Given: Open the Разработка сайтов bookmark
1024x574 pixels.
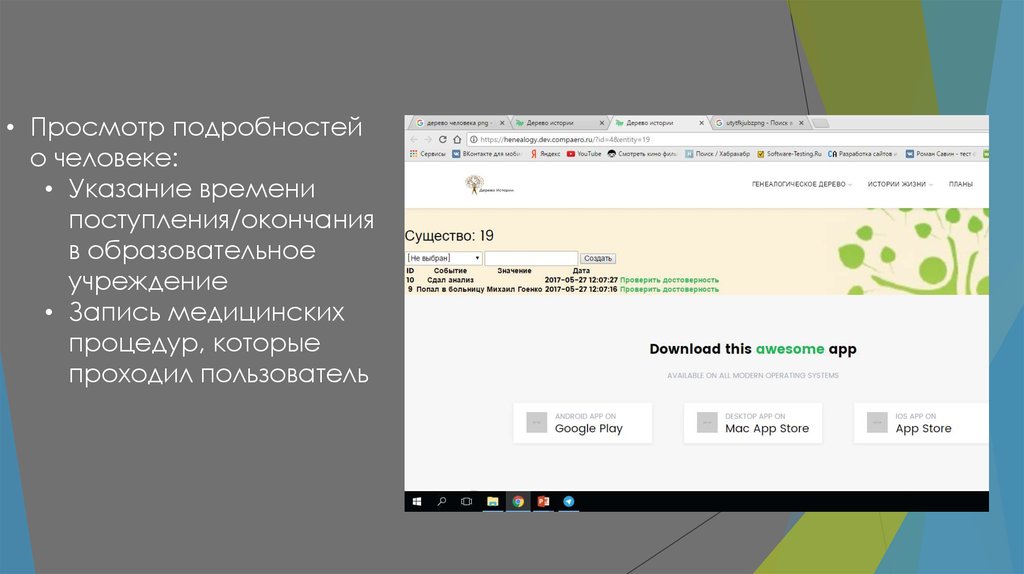Looking at the screenshot, I should coord(863,154).
